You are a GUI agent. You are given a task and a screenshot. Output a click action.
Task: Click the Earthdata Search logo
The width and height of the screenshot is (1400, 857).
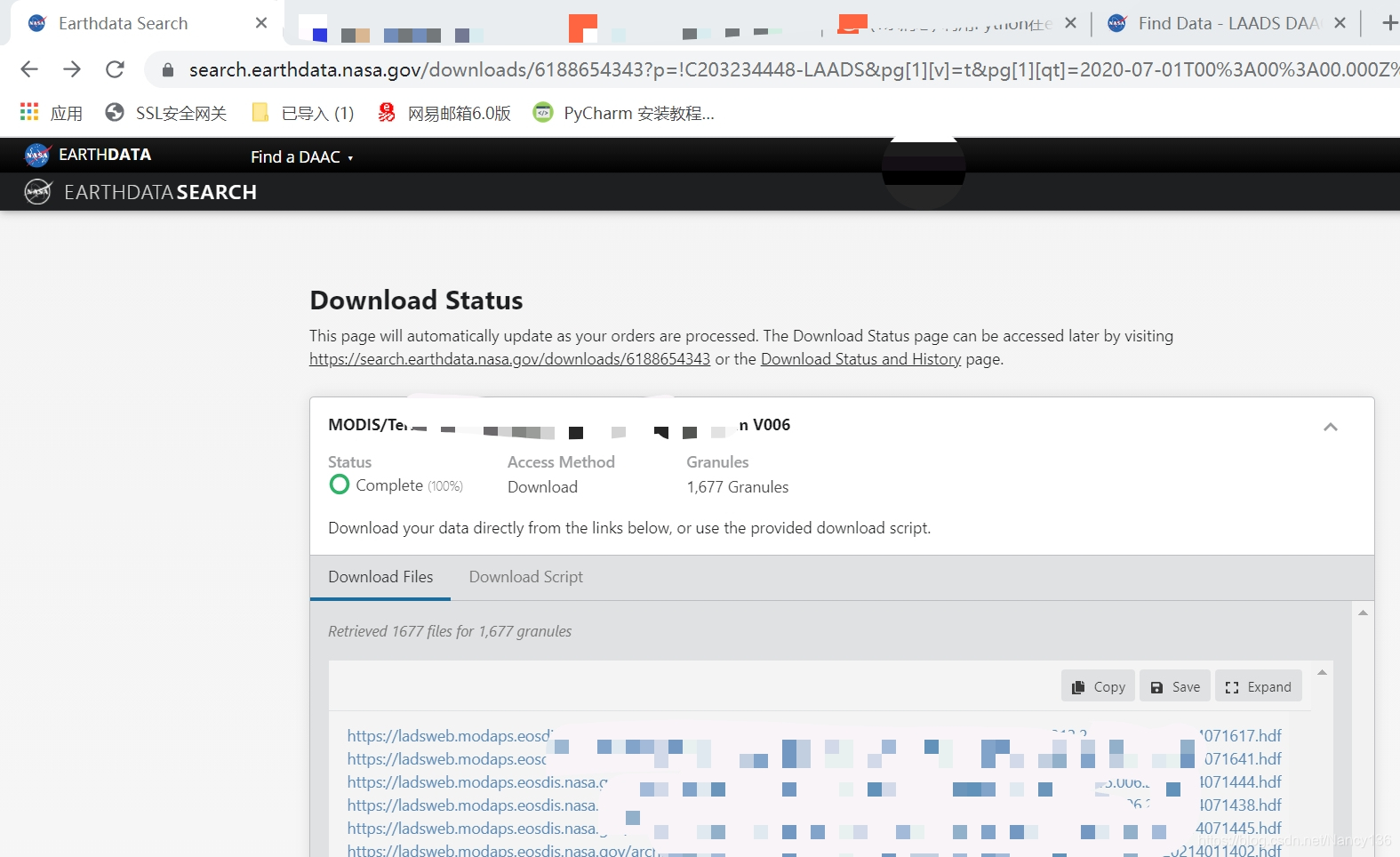pyautogui.click(x=140, y=192)
